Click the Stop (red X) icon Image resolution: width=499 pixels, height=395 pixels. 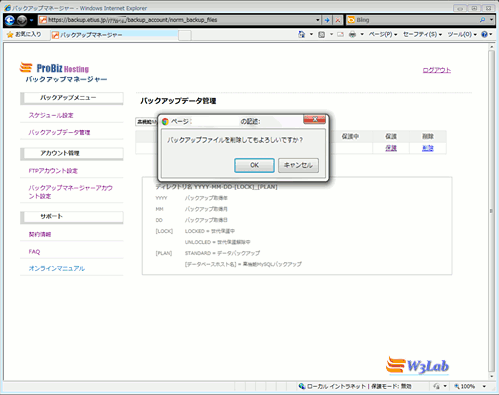coord(338,20)
